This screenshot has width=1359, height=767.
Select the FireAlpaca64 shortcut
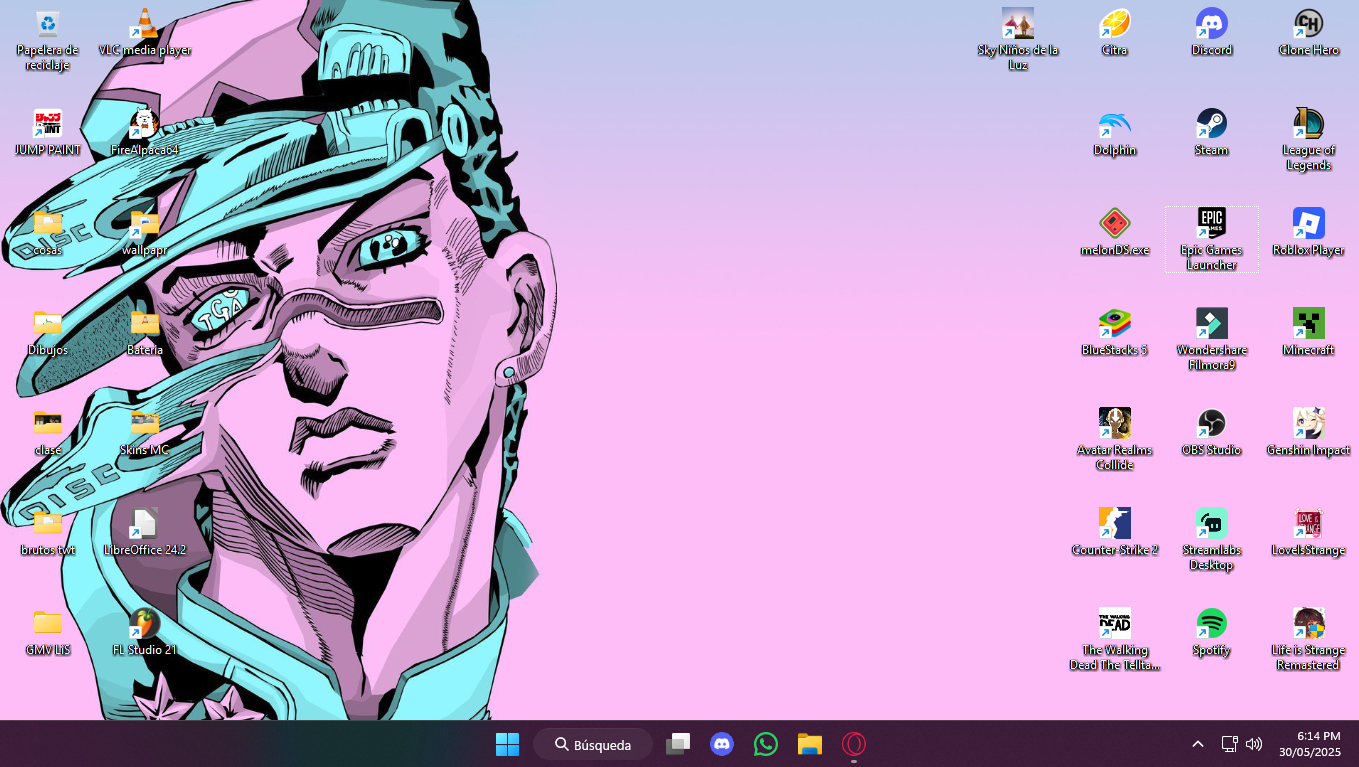pyautogui.click(x=145, y=133)
